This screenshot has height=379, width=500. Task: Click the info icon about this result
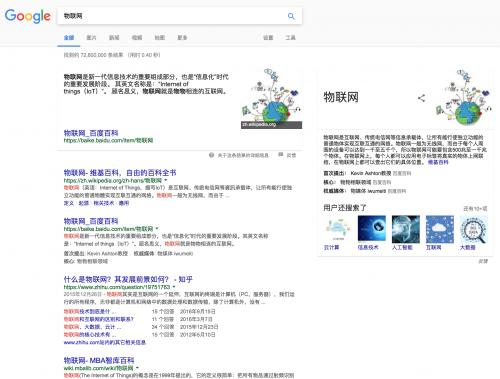point(211,155)
